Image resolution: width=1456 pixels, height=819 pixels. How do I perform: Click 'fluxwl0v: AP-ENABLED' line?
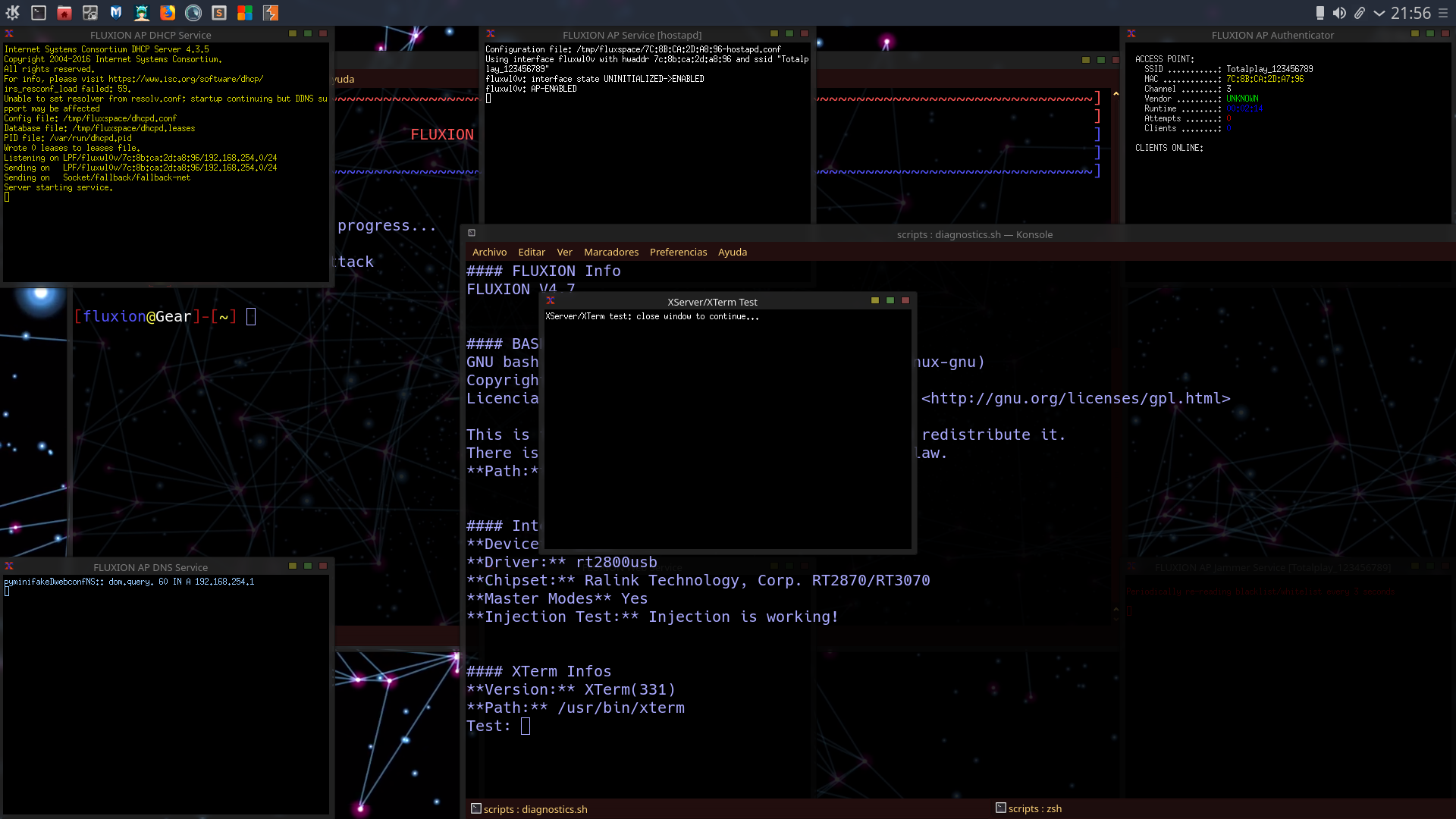coord(531,89)
